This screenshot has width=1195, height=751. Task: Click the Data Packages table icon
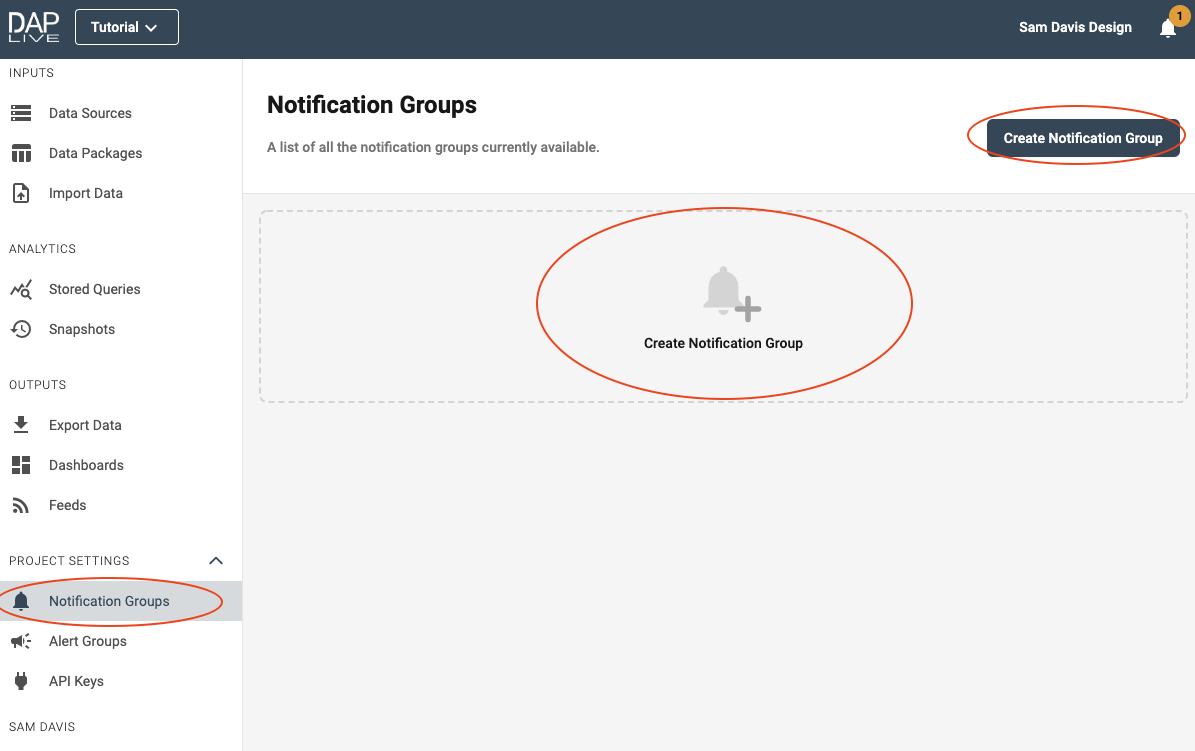pos(21,153)
